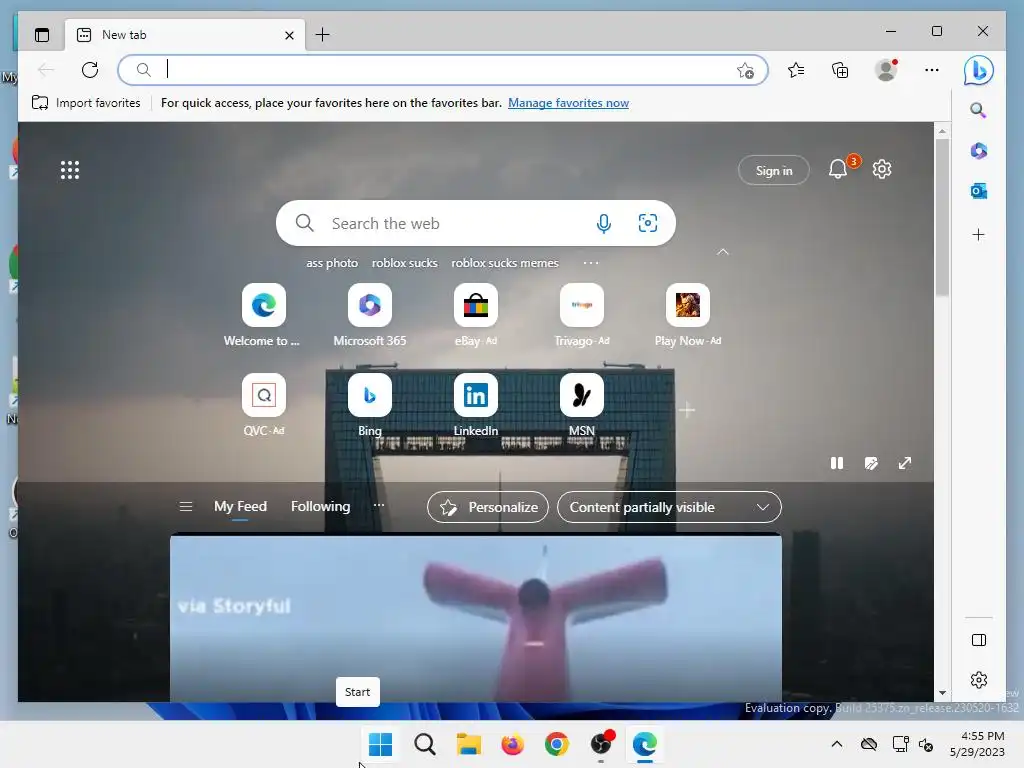Viewport: 1024px width, 768px height.
Task: Launch Google Chrome from taskbar
Action: click(x=556, y=744)
